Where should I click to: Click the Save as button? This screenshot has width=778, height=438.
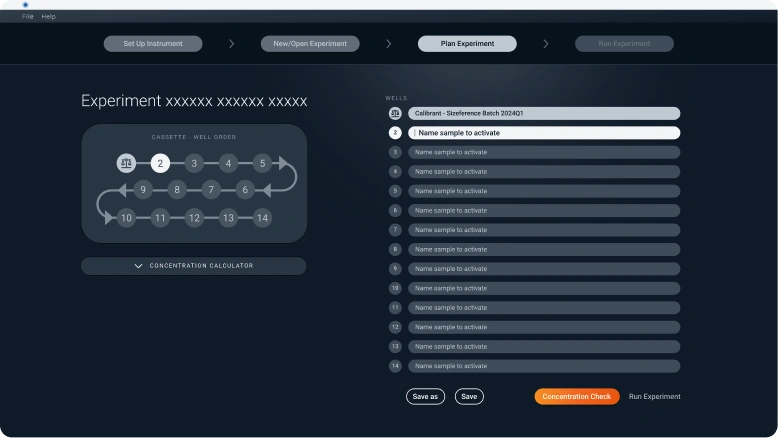pos(425,397)
